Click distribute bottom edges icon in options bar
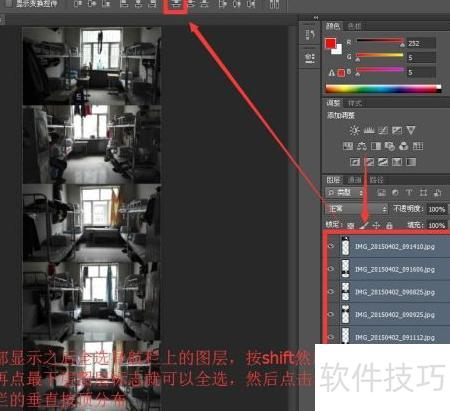450x411 pixels. point(205,4)
